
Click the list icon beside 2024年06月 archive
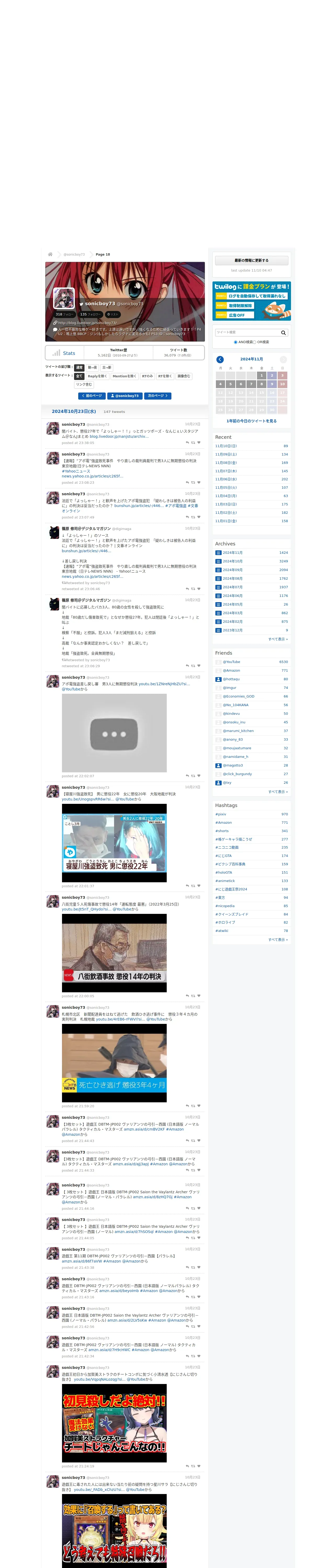tap(218, 596)
